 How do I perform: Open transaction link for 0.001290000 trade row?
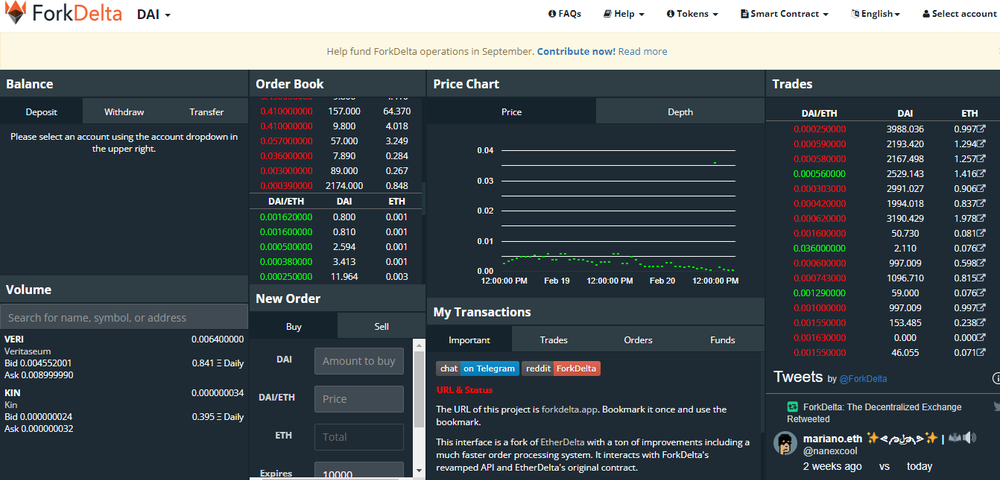(982, 293)
